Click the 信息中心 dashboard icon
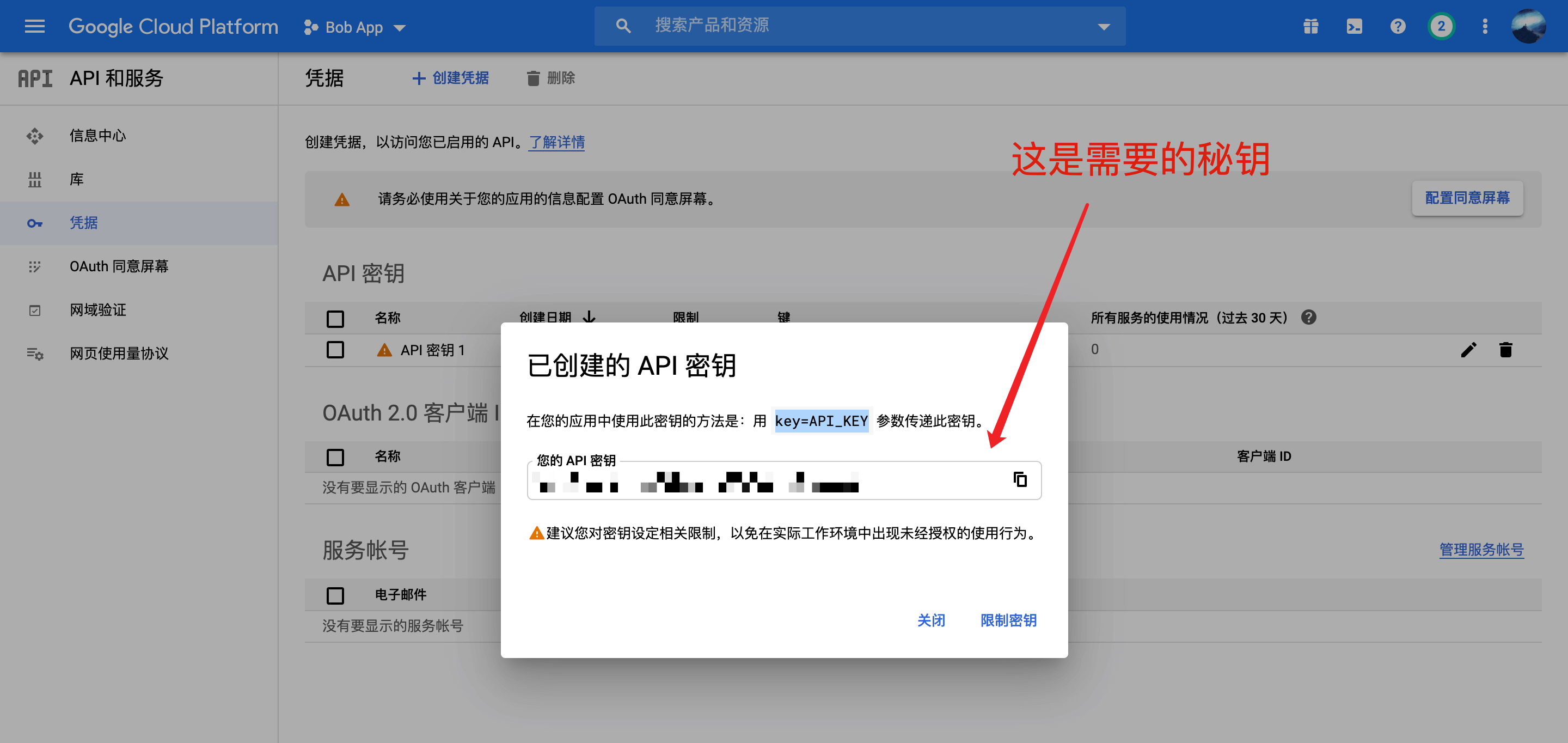 pos(35,136)
